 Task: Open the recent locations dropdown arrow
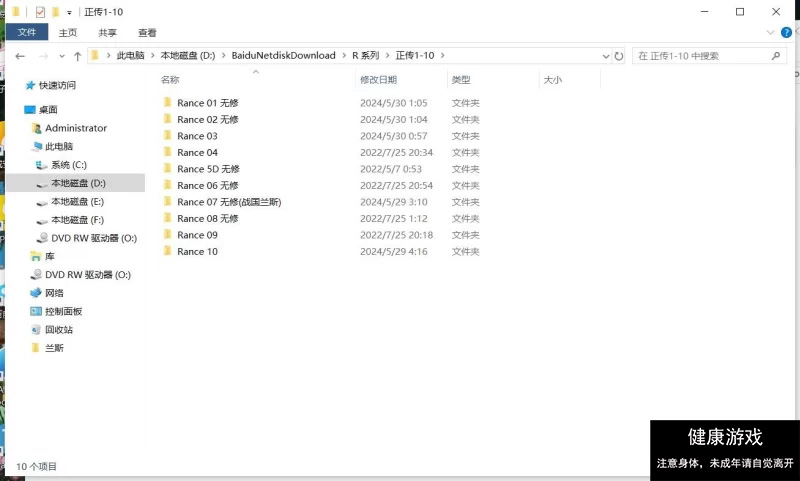(62, 56)
